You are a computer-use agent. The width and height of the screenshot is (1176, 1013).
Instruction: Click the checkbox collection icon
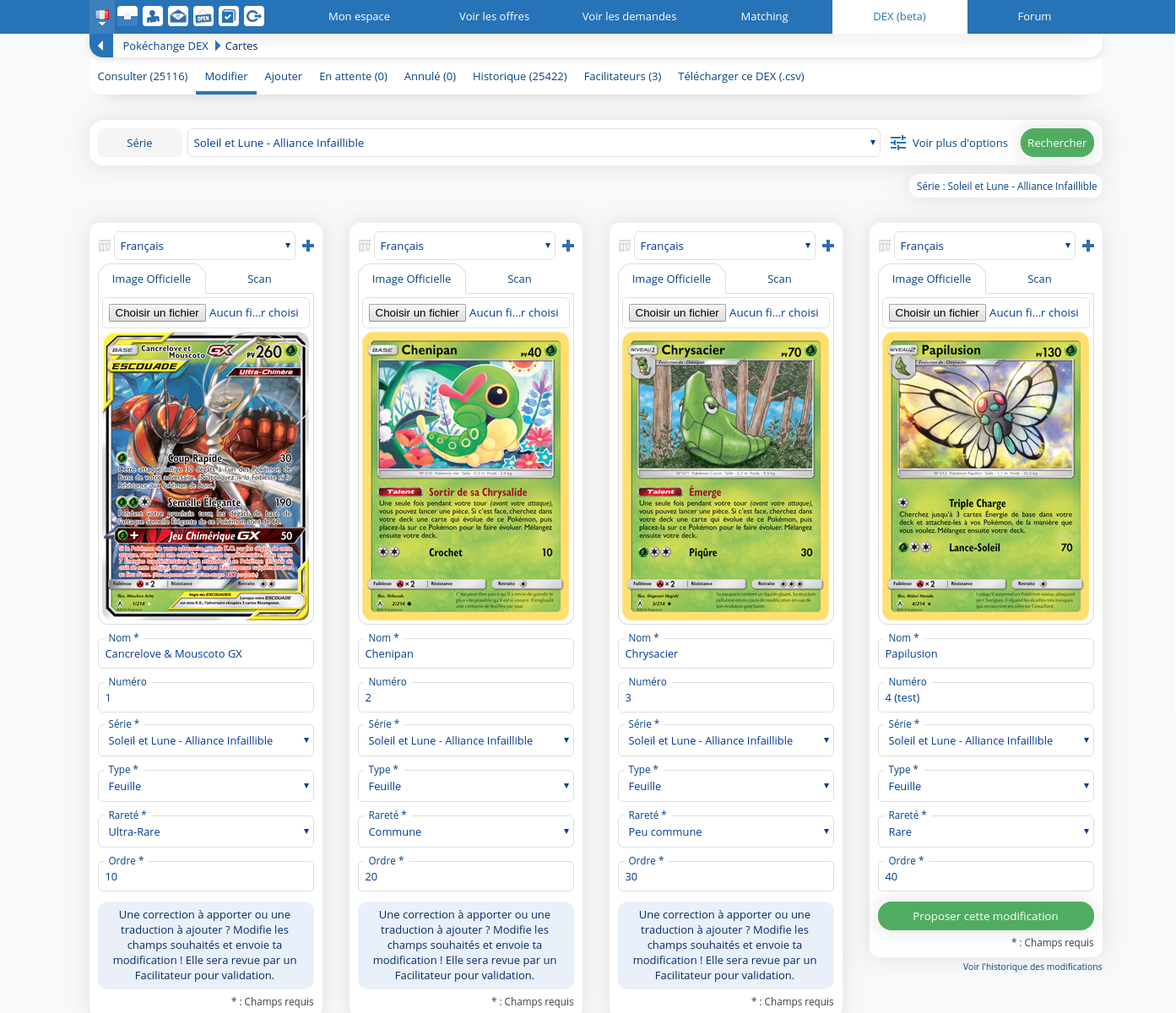click(229, 16)
